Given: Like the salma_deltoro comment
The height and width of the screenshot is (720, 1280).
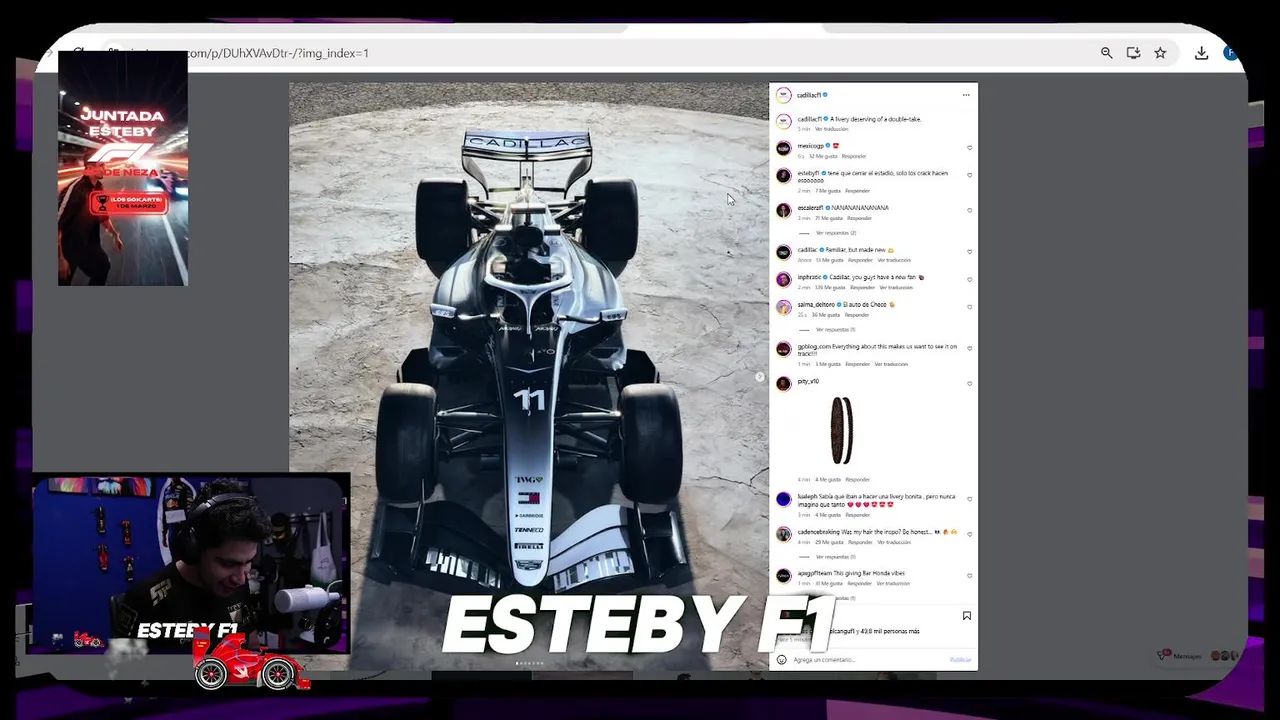Looking at the screenshot, I should tap(969, 307).
